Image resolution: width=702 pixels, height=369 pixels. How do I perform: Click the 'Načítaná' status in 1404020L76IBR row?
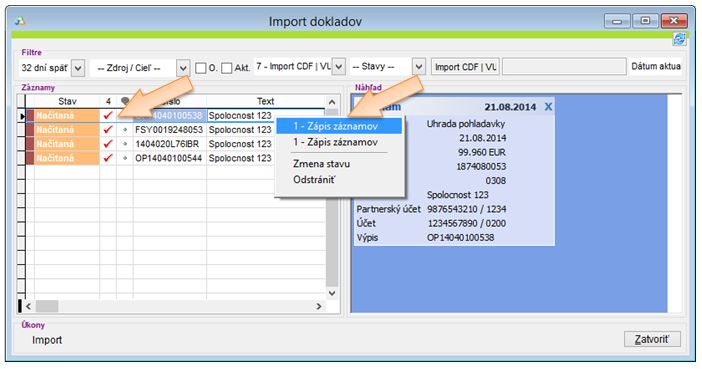(67, 144)
